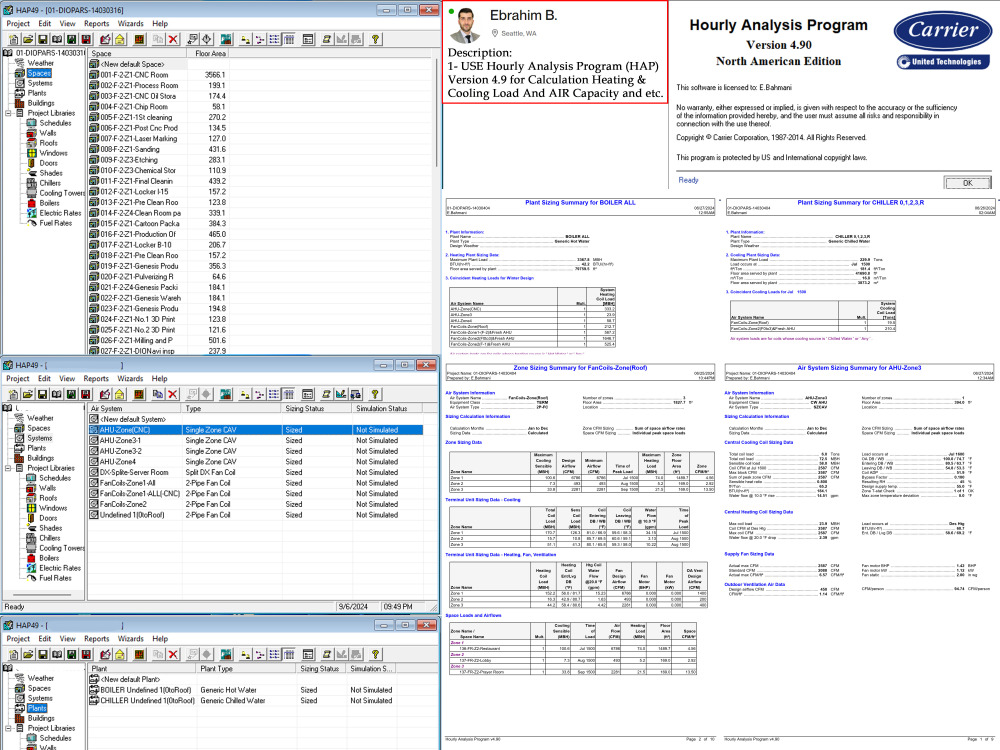Select AHU-Zone(CNC) air system row
Viewport: 1000px width, 750px height.
pos(256,430)
